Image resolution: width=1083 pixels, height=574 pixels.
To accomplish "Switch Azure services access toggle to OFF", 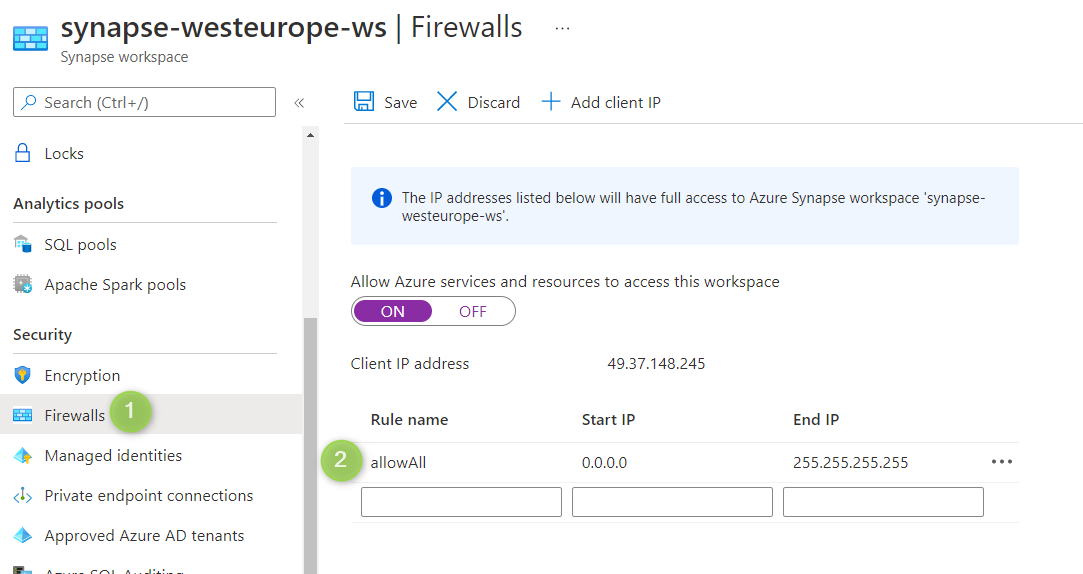I will coord(473,311).
